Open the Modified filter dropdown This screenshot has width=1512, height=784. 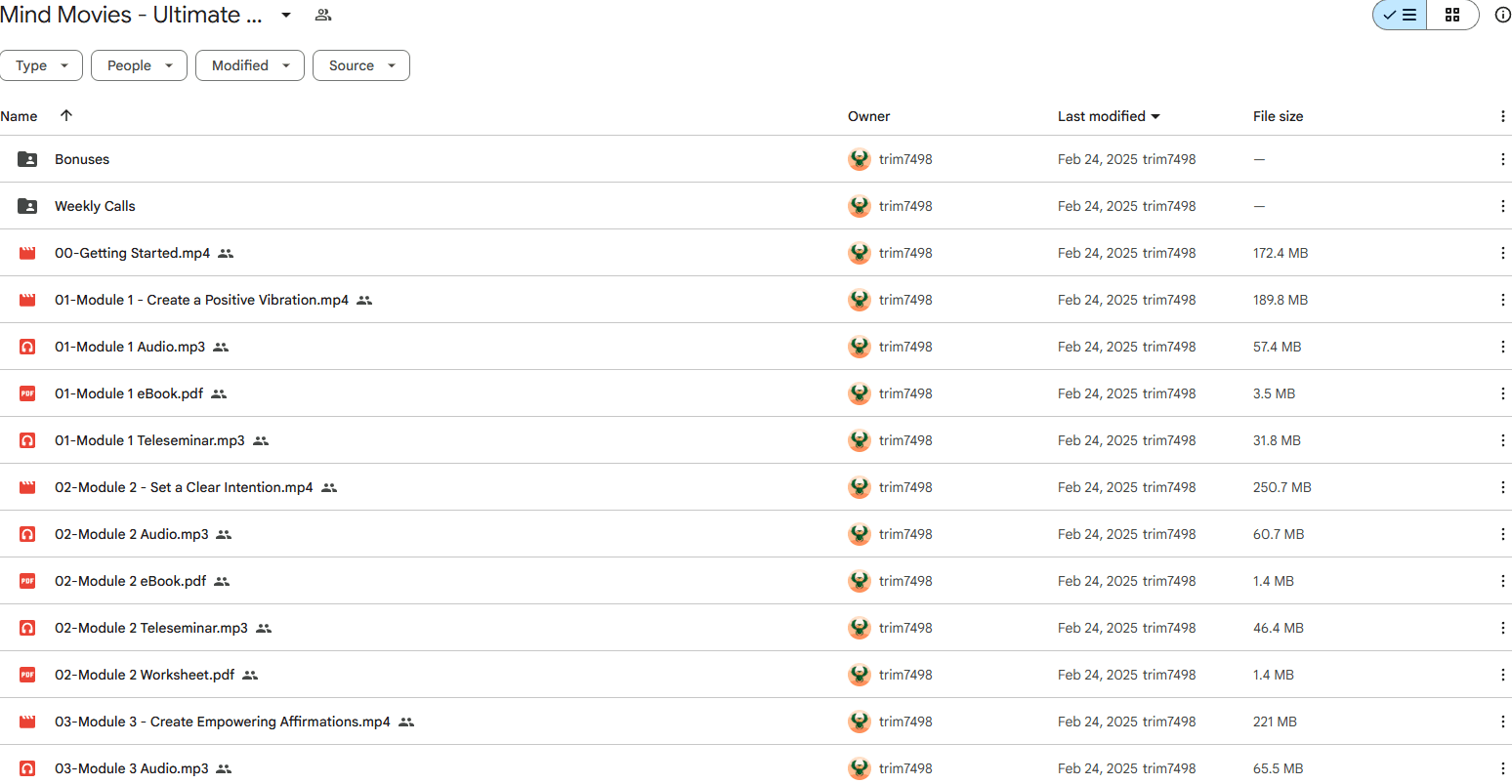point(250,65)
